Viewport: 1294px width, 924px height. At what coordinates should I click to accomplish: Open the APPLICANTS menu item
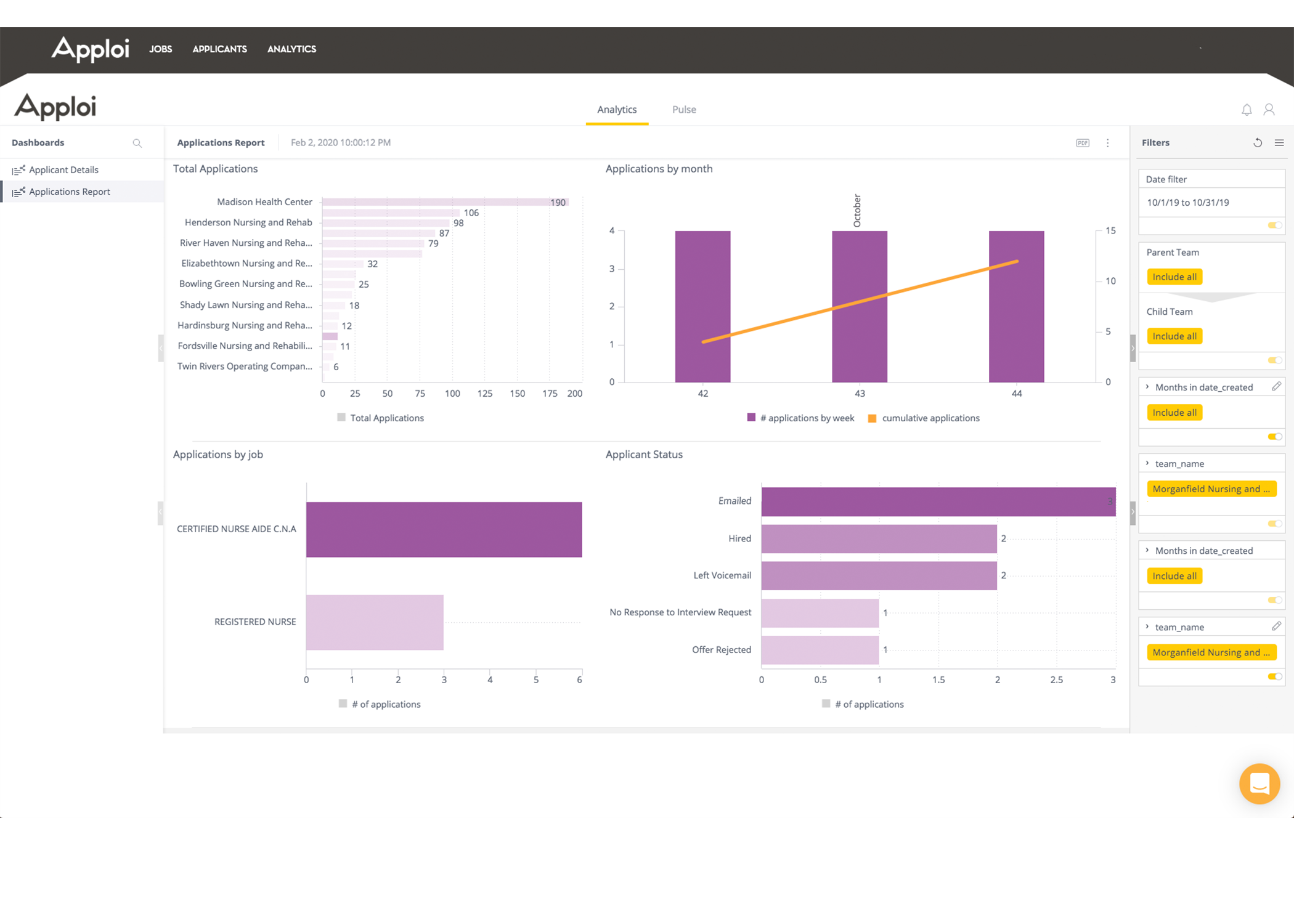pyautogui.click(x=219, y=49)
